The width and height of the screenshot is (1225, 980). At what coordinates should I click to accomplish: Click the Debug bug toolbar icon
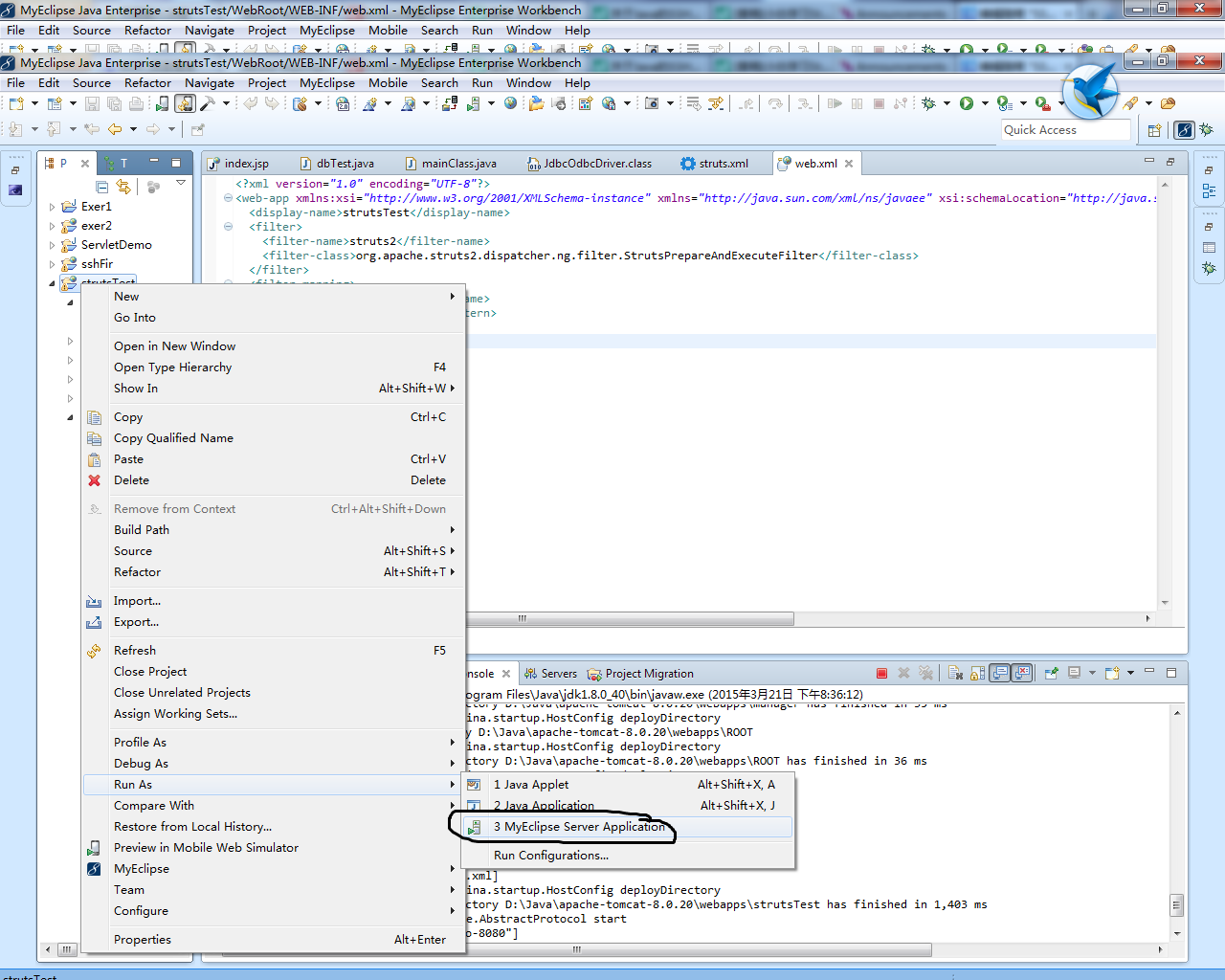pyautogui.click(x=928, y=103)
